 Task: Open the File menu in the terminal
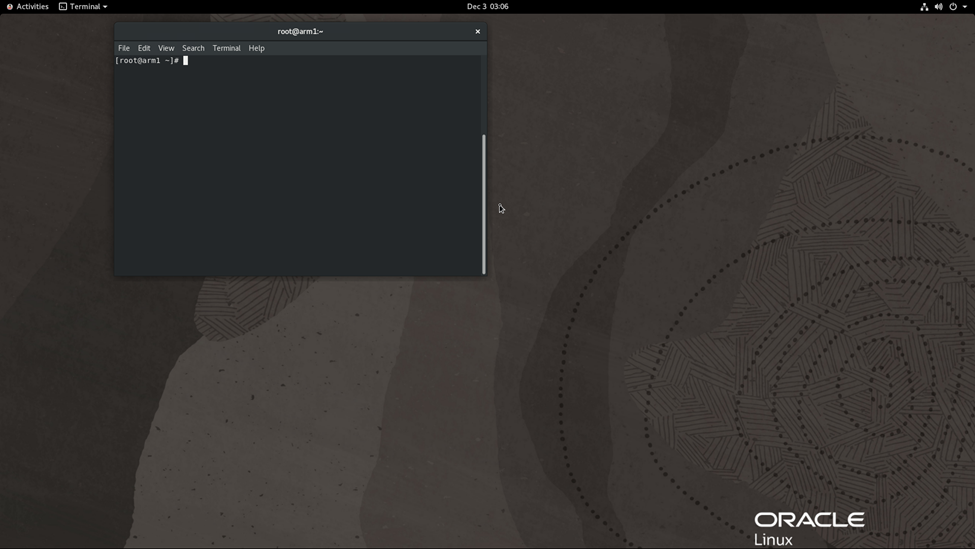coord(124,48)
